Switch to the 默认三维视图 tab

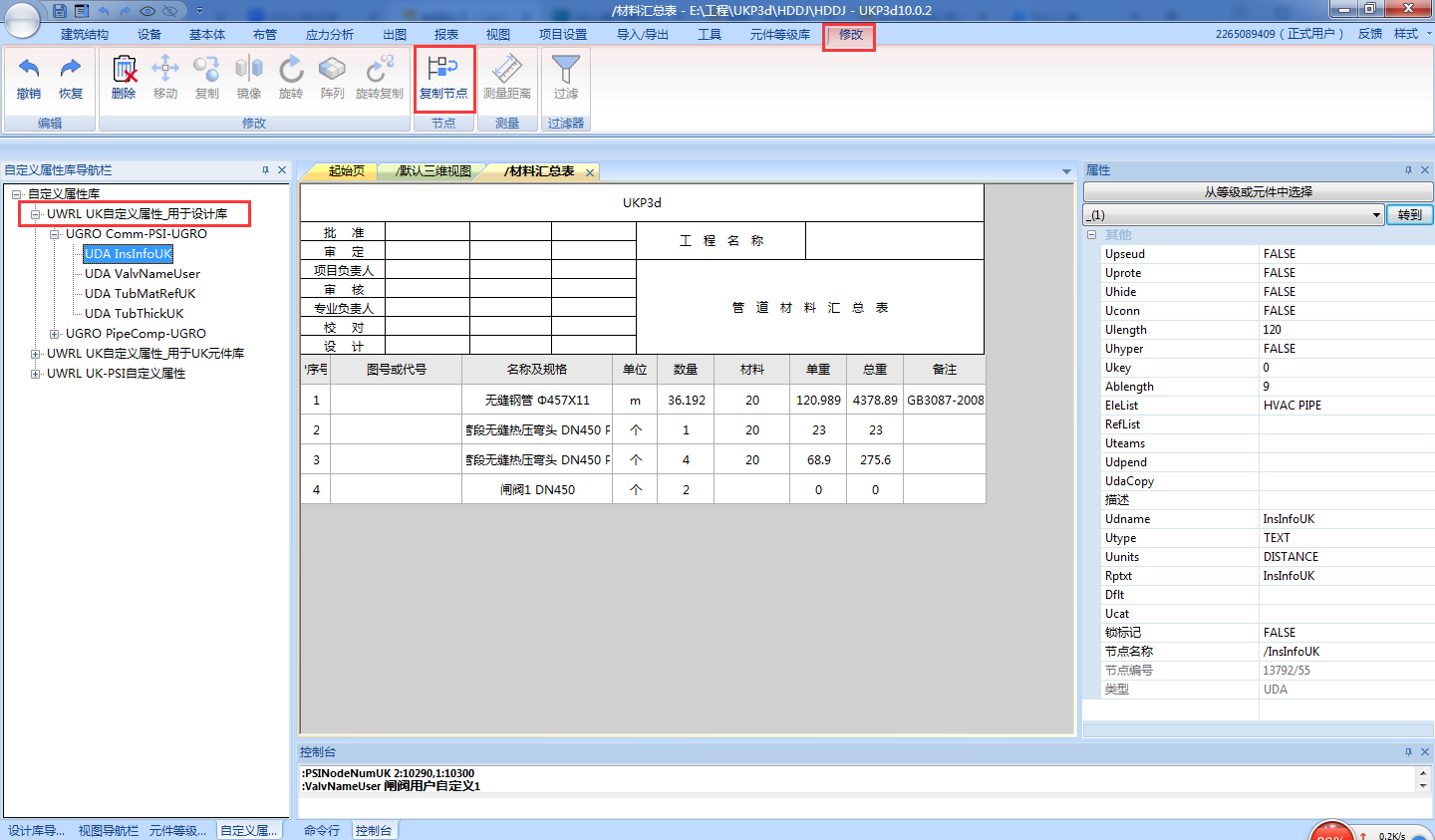coord(433,171)
